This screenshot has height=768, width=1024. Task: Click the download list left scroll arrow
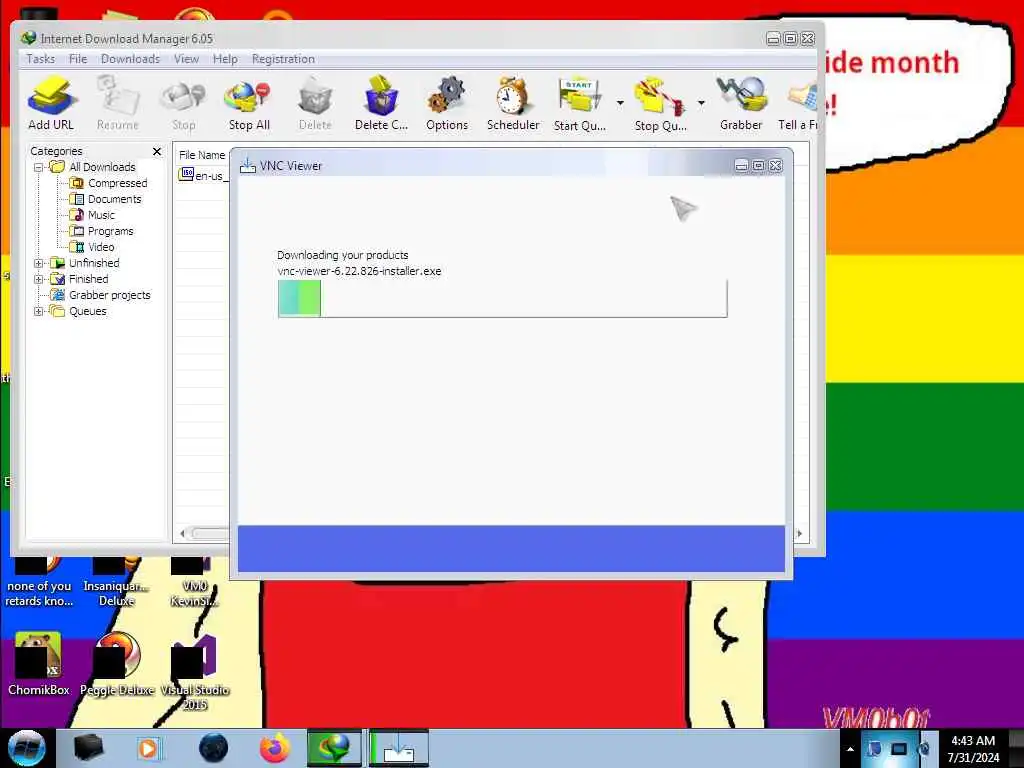click(182, 534)
